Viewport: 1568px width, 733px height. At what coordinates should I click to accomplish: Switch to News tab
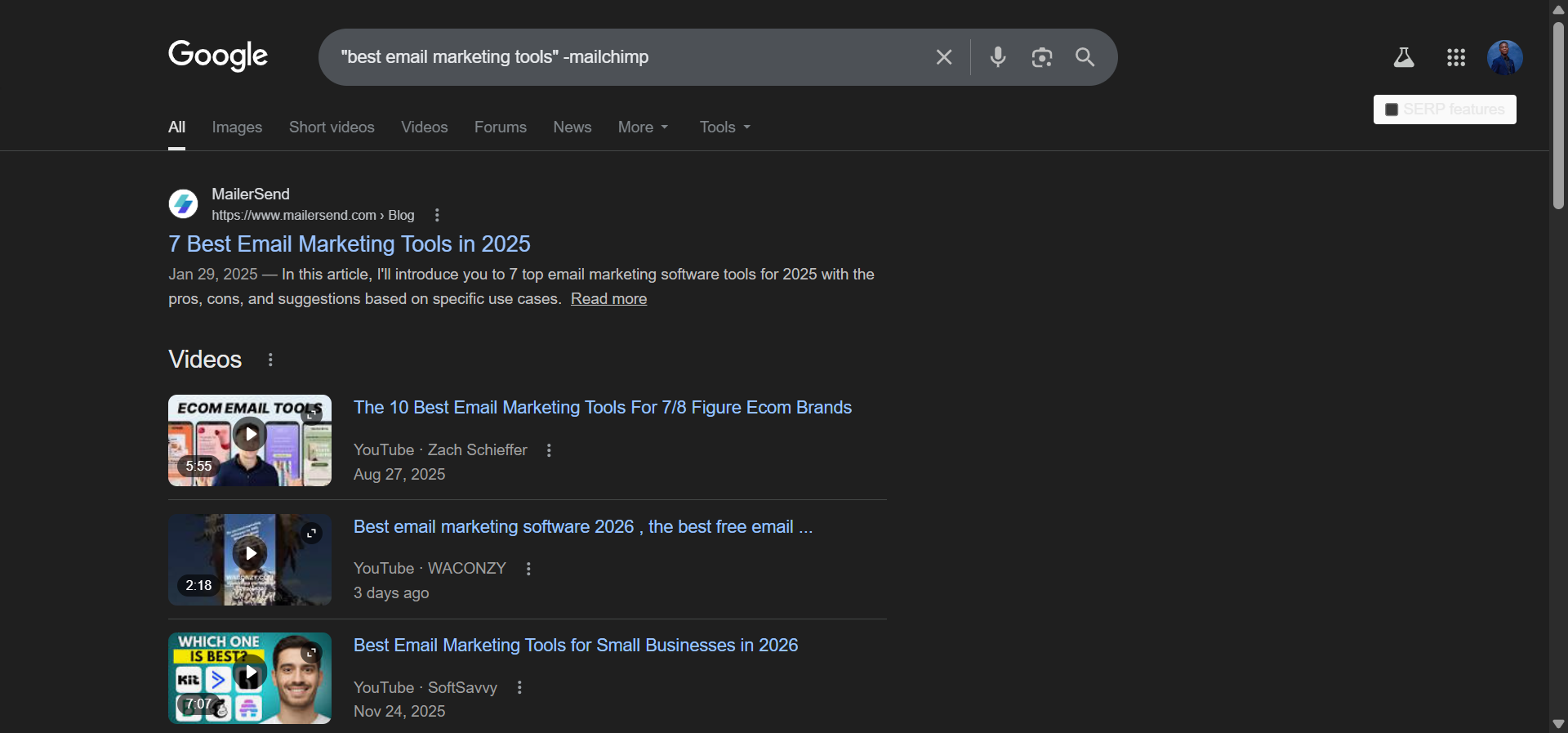click(572, 127)
